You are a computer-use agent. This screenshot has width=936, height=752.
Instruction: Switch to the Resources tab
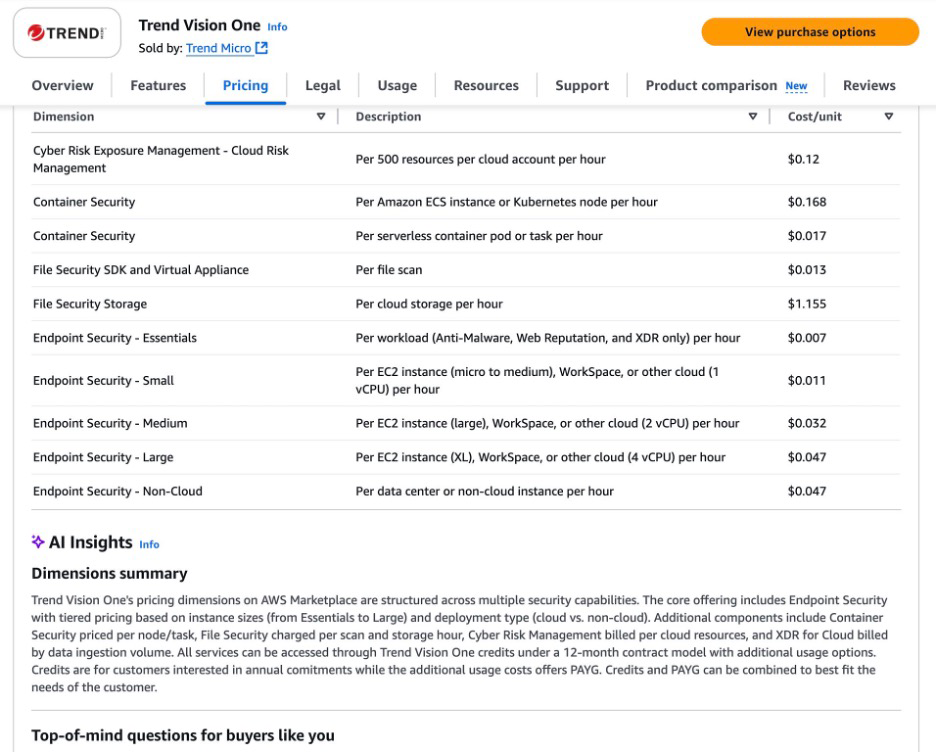pyautogui.click(x=486, y=86)
